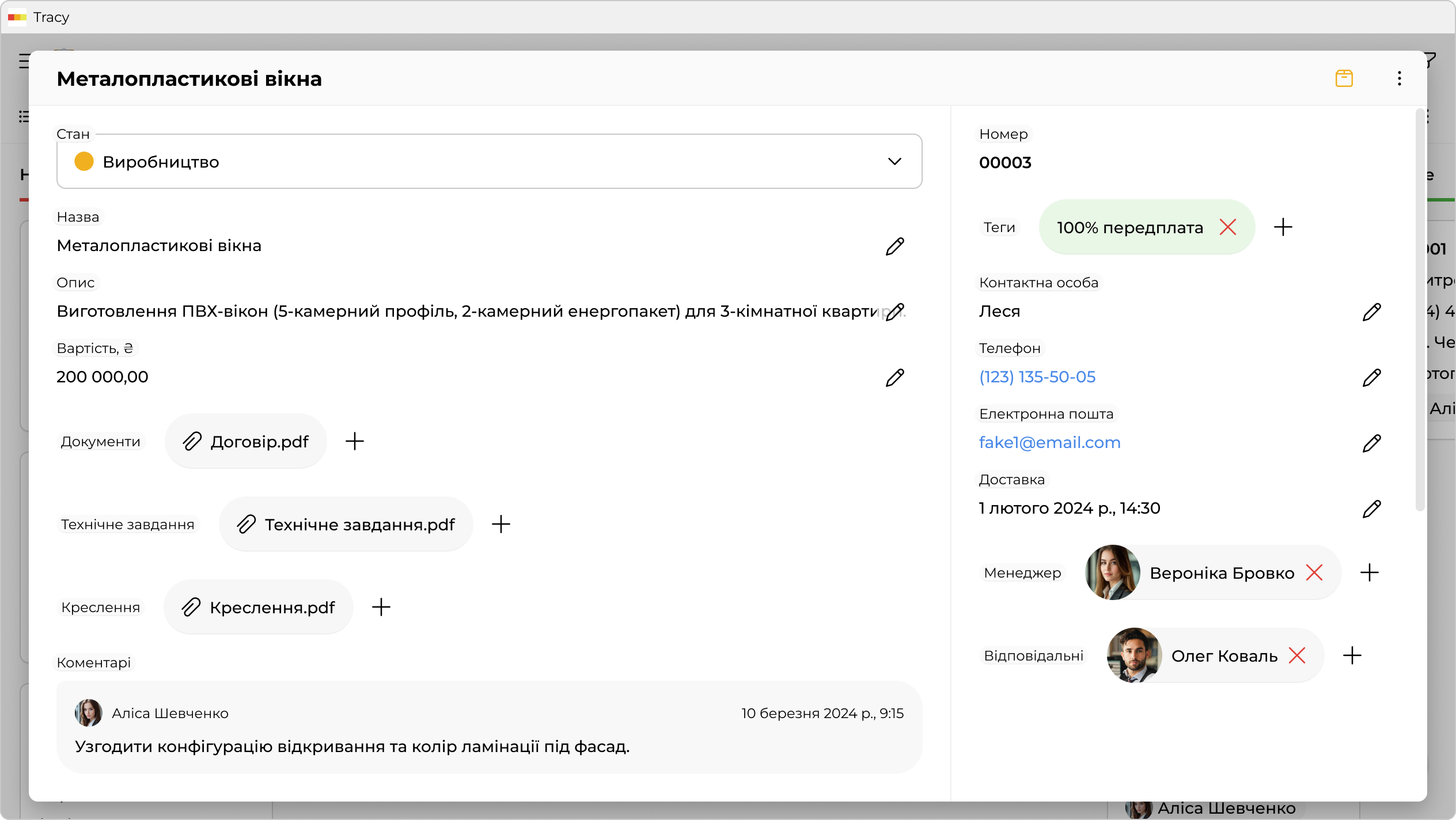
Task: Edit the Телефон field pencil icon
Action: point(1371,378)
